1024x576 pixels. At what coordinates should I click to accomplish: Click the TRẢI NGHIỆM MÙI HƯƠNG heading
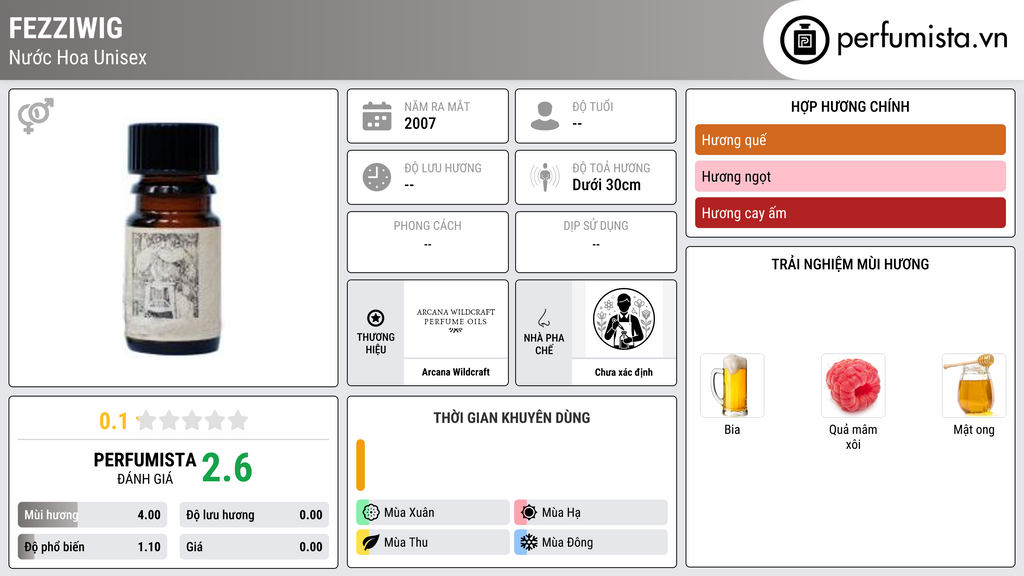[850, 264]
